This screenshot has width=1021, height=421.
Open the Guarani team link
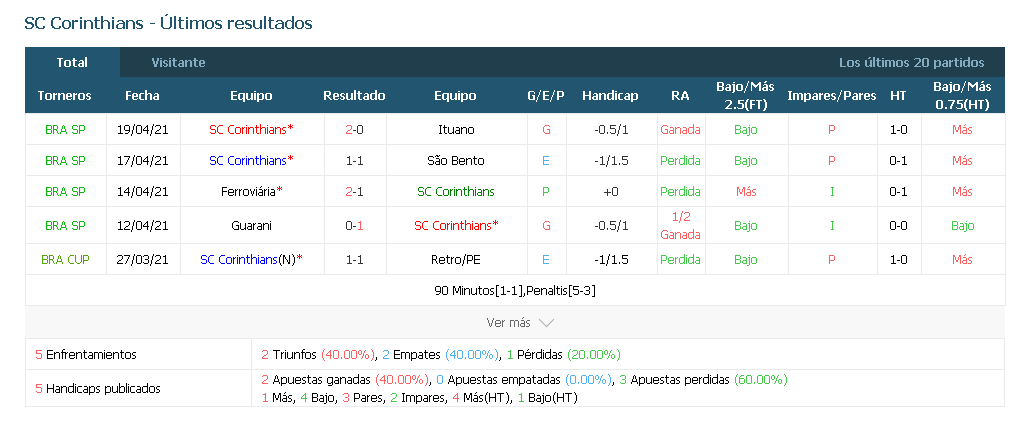point(251,226)
